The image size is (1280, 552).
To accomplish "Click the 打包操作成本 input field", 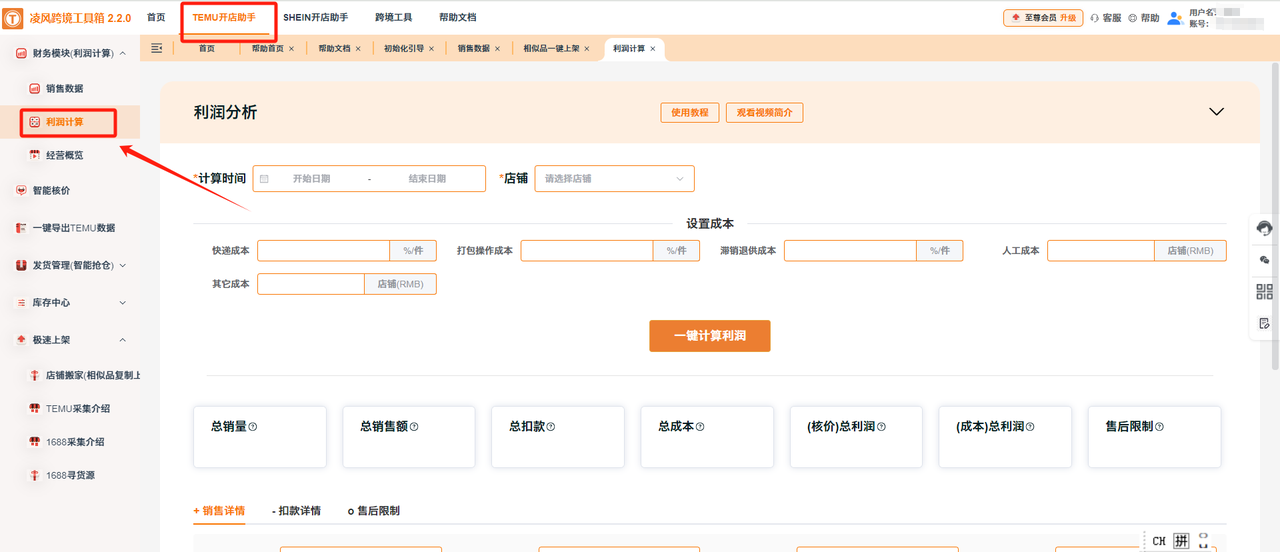I will [x=587, y=251].
